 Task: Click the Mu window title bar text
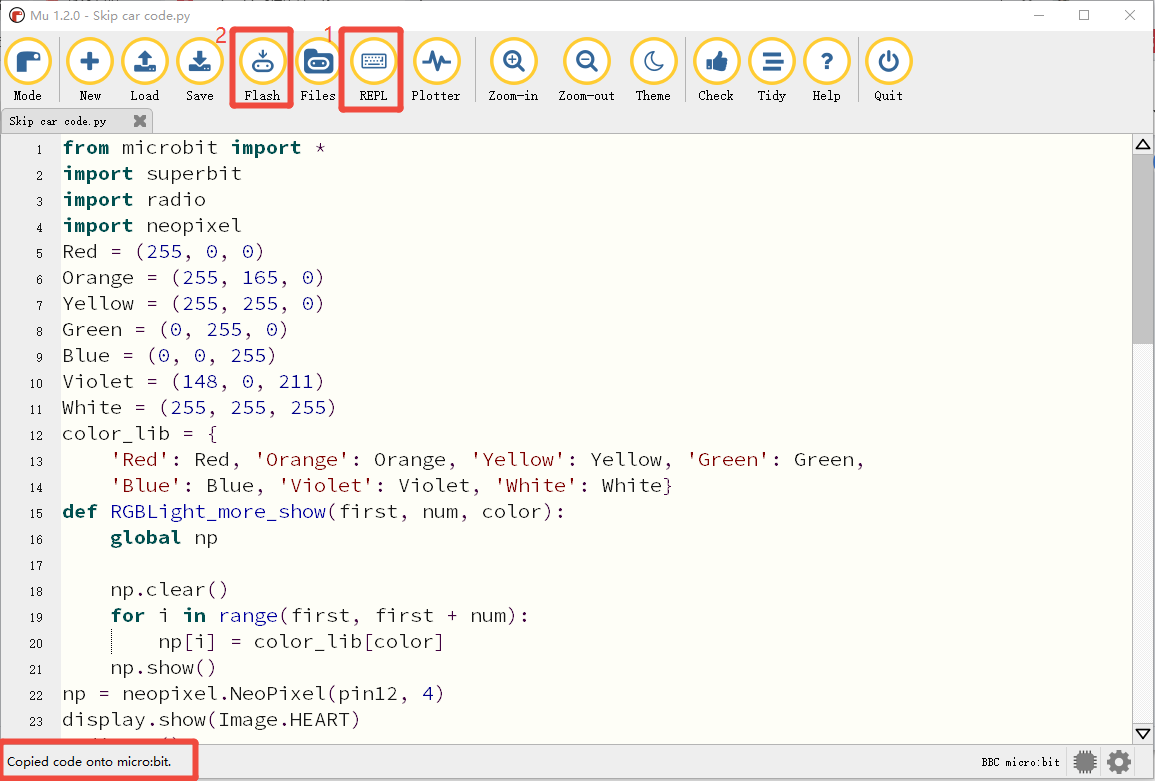[110, 15]
